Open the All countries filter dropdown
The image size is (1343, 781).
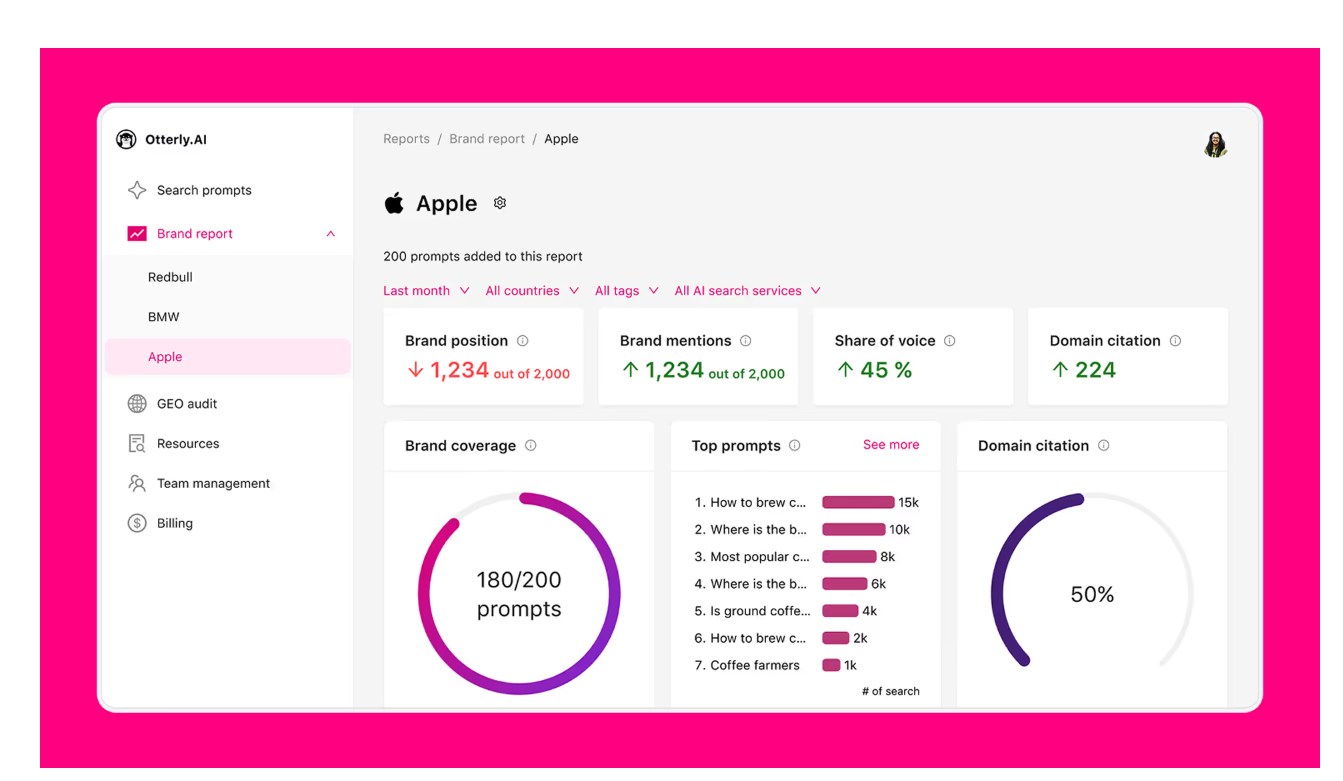[532, 291]
